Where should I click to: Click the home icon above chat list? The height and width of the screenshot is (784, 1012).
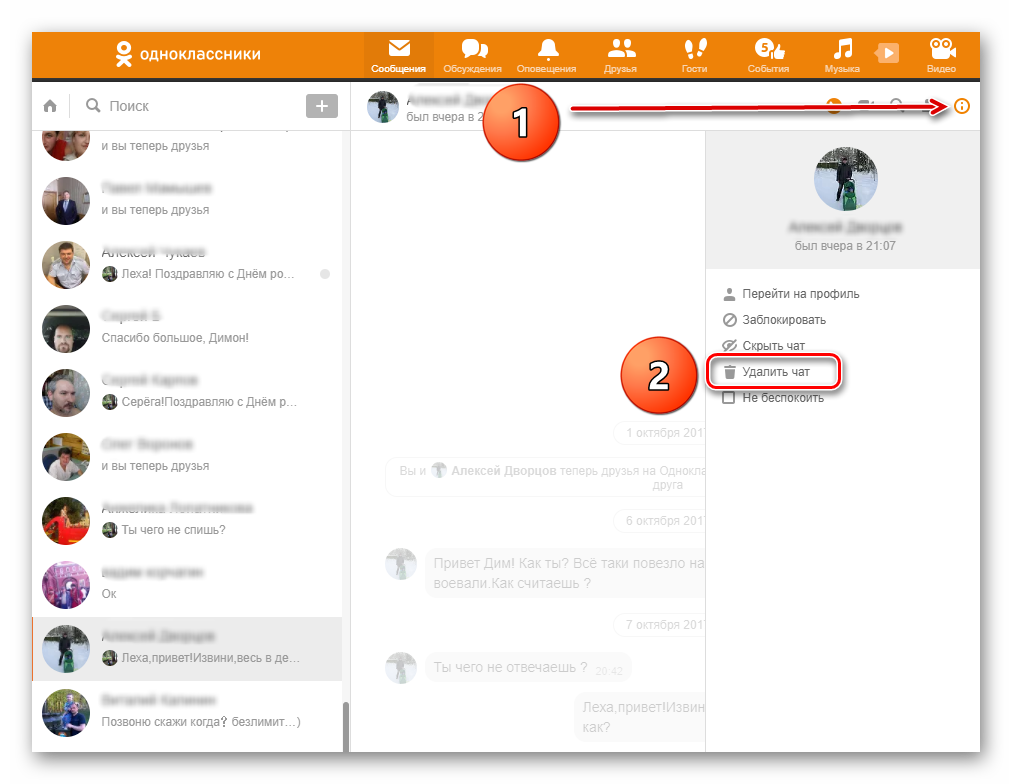(x=50, y=106)
